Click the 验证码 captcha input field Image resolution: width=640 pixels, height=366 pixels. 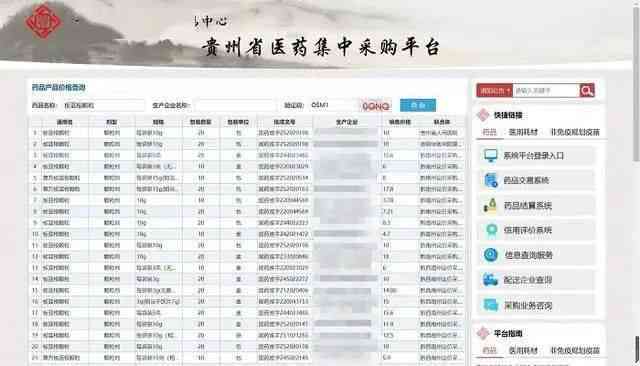(333, 105)
